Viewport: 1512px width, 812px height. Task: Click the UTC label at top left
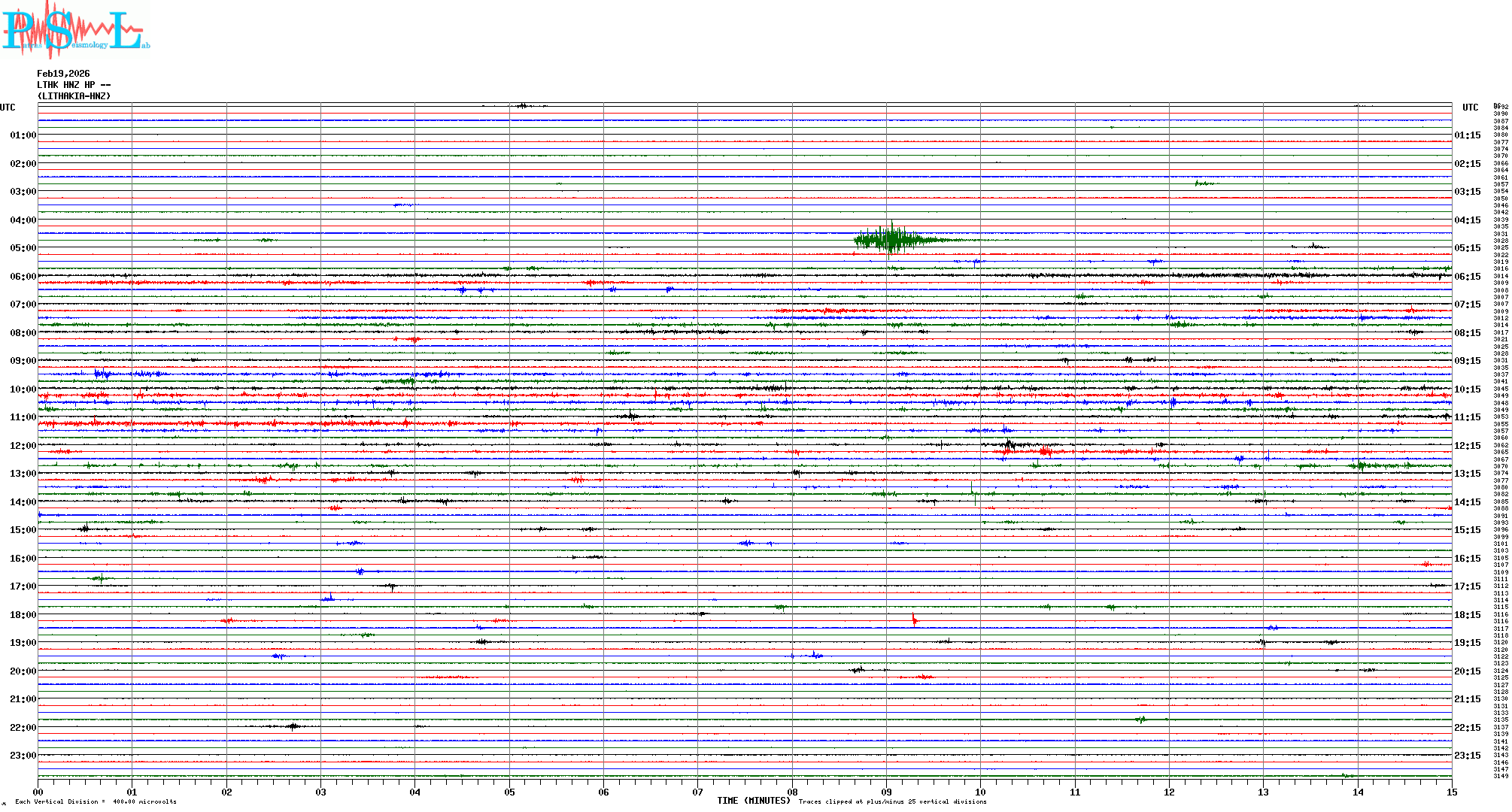[x=8, y=108]
